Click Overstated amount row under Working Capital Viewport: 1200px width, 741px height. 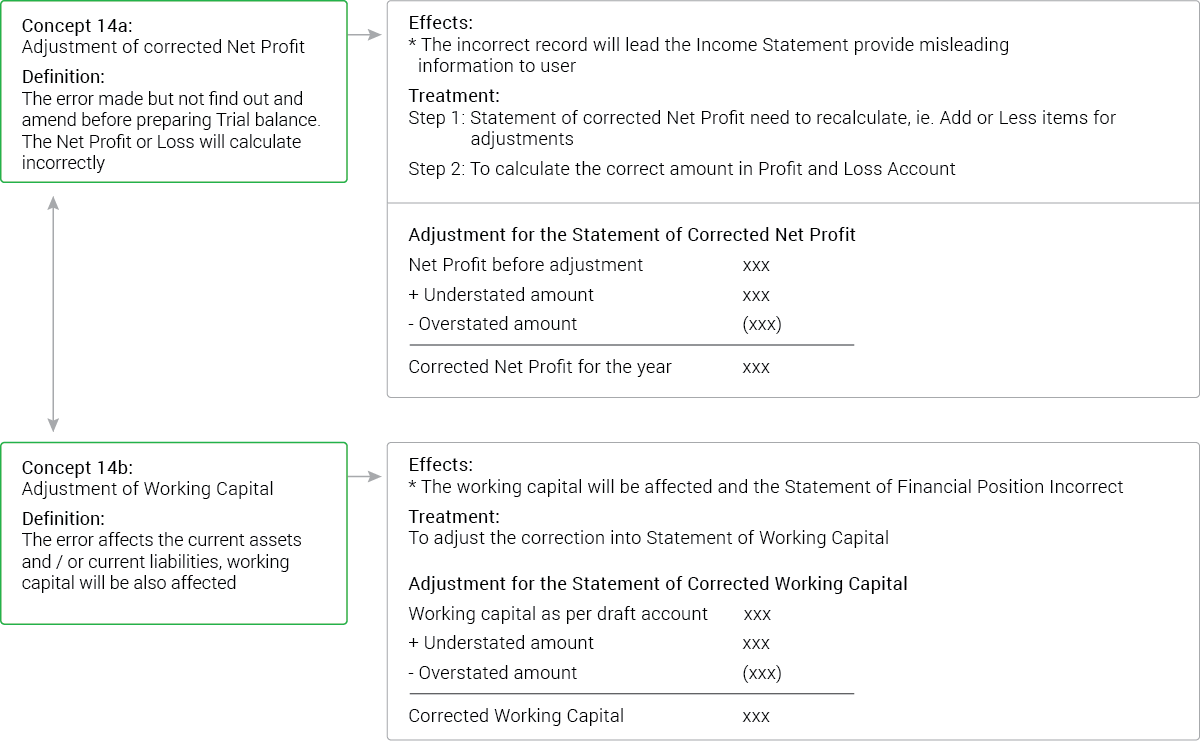(595, 673)
